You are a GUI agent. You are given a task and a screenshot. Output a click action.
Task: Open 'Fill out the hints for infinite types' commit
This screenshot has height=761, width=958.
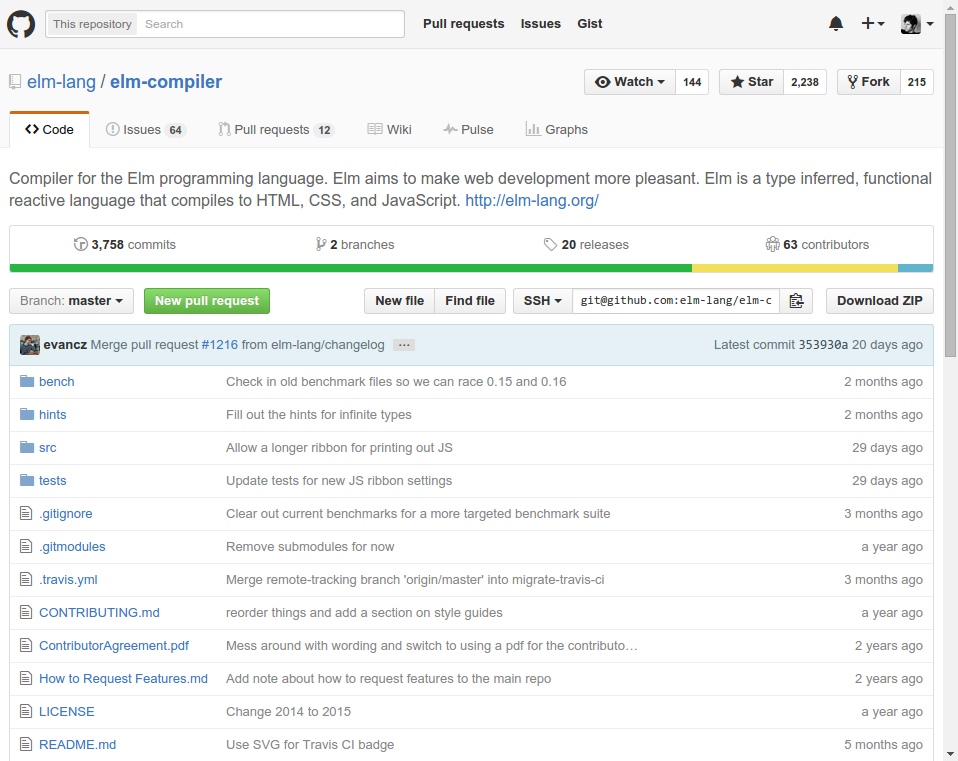pyautogui.click(x=318, y=415)
